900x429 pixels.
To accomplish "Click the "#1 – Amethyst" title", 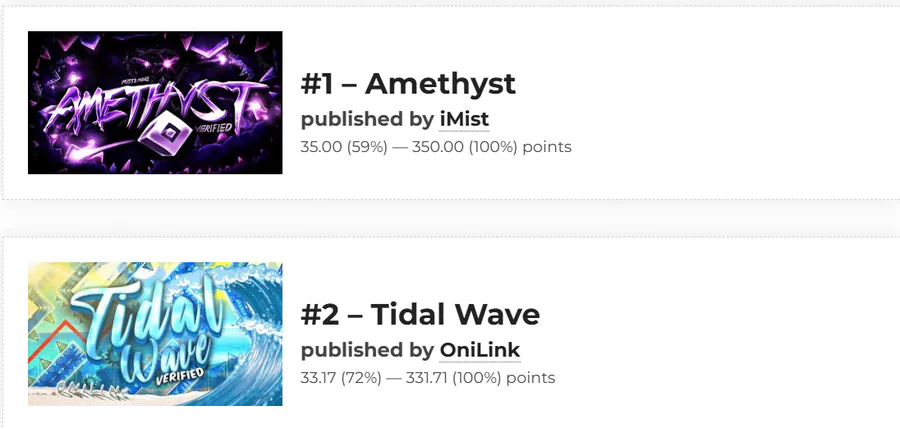I will [408, 84].
